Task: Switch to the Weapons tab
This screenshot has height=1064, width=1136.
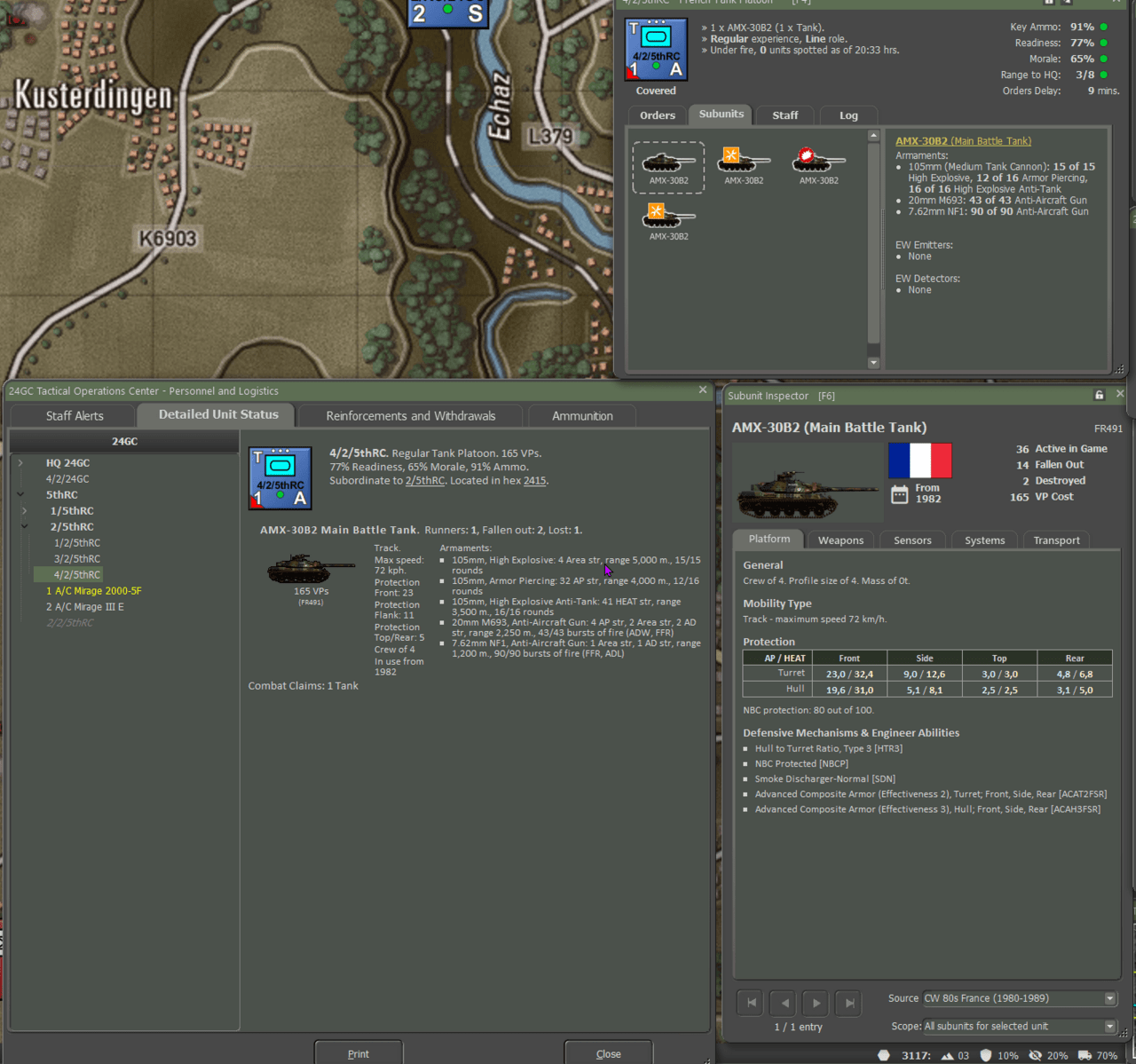Action: coord(840,540)
